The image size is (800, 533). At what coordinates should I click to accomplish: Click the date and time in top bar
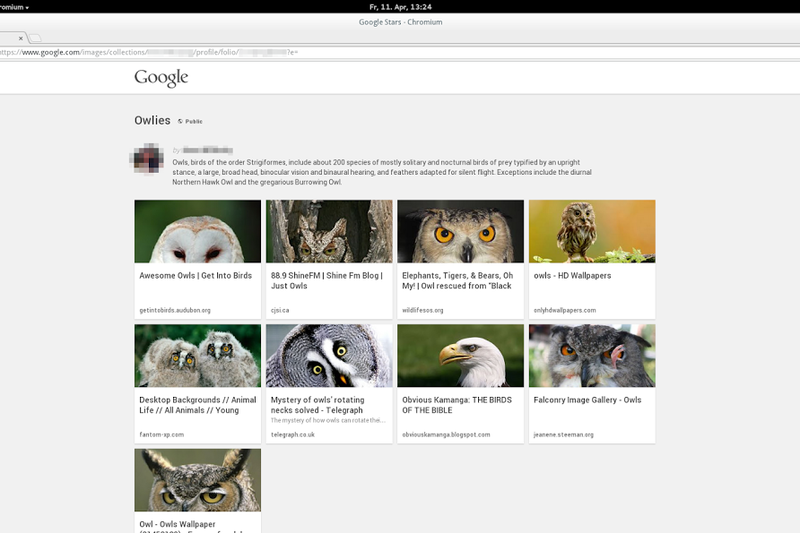[x=399, y=7]
